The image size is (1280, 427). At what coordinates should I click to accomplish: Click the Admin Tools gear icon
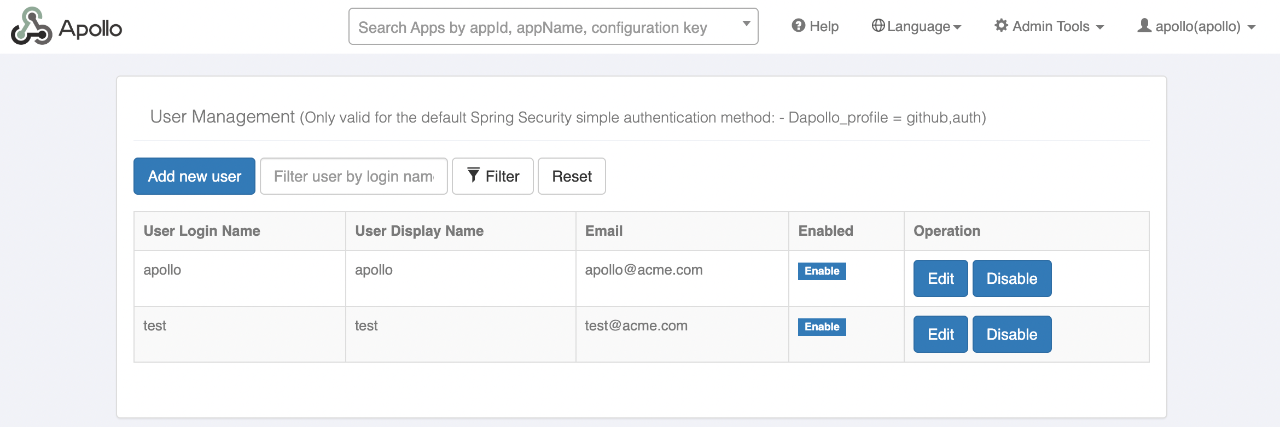1001,26
